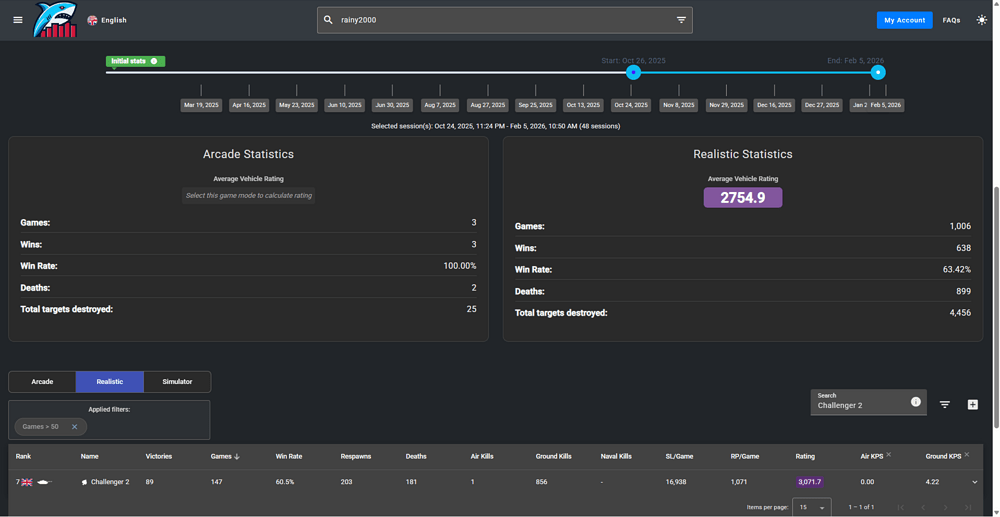The height and width of the screenshot is (517, 1000).
Task: Click the add column plus icon
Action: (x=972, y=405)
